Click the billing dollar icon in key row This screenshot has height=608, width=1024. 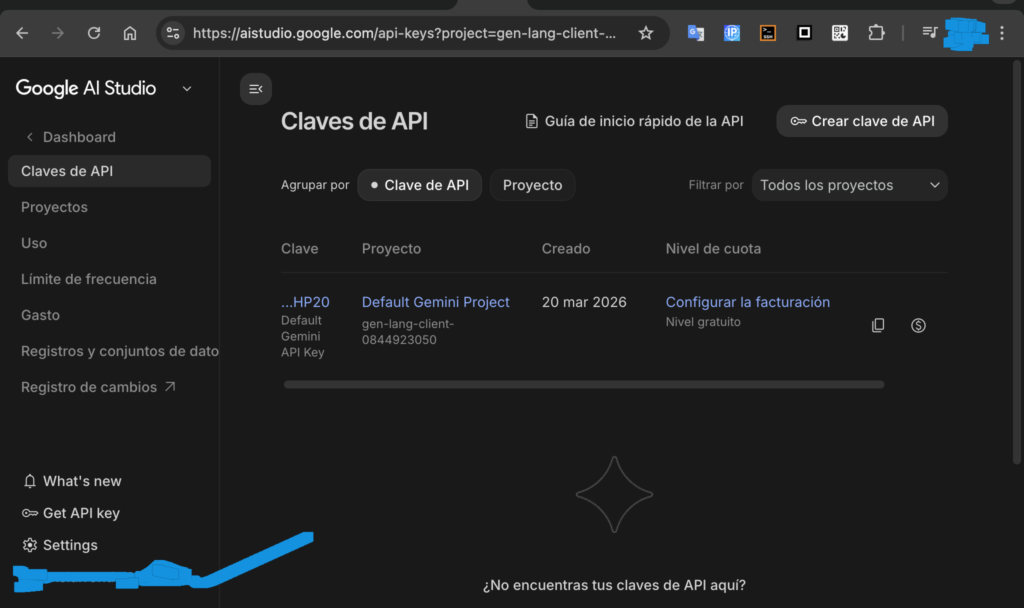(918, 325)
